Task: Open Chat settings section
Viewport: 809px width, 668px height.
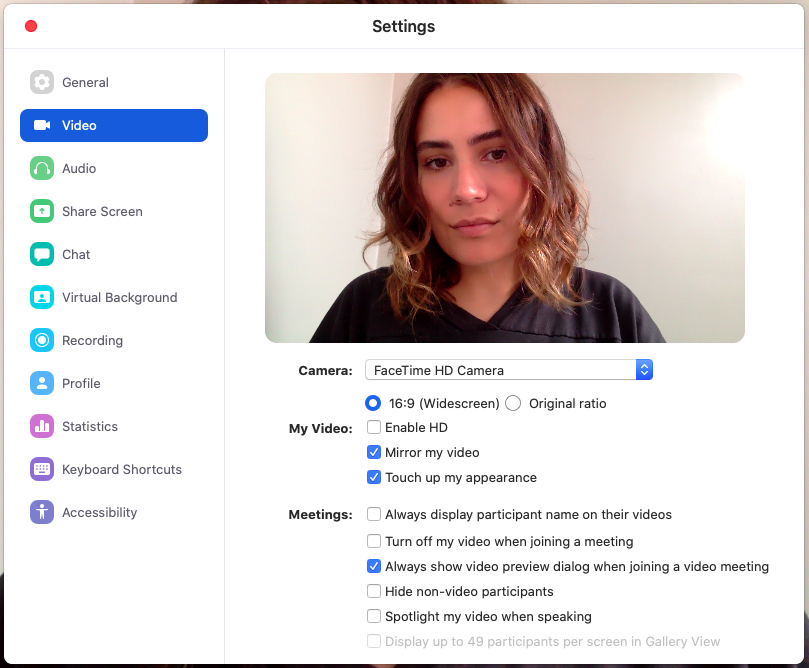Action: [114, 254]
